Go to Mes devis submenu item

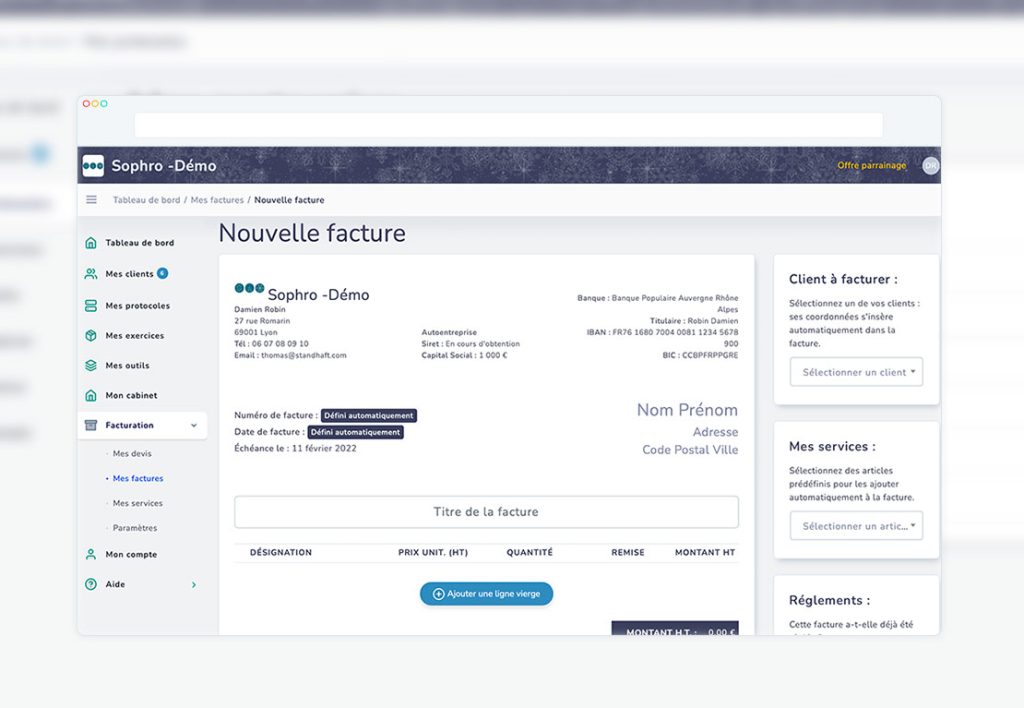click(x=132, y=454)
